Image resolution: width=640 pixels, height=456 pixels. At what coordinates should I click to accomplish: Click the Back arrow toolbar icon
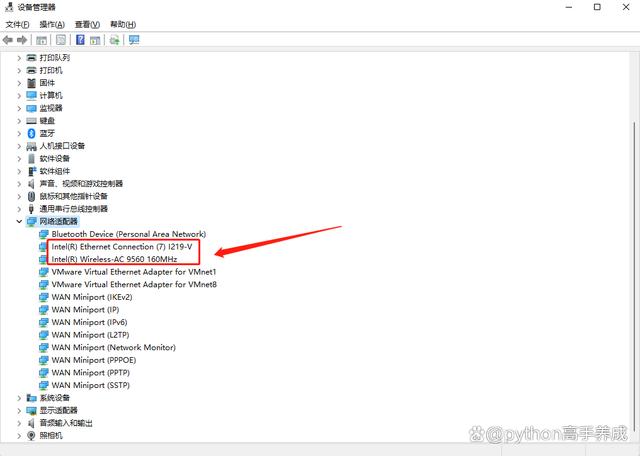point(8,40)
